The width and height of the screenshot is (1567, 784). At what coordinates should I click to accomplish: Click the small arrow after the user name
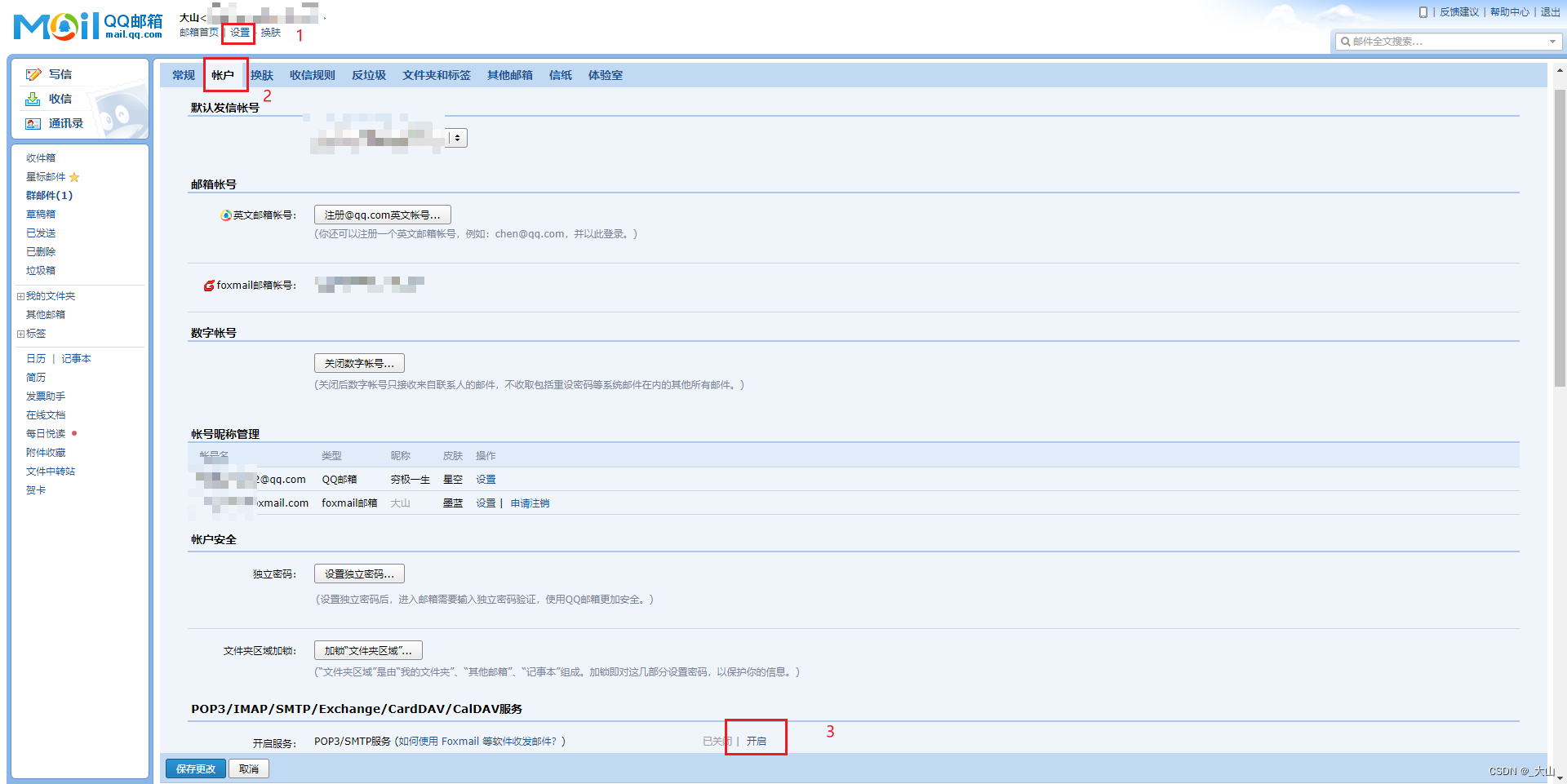(x=325, y=18)
